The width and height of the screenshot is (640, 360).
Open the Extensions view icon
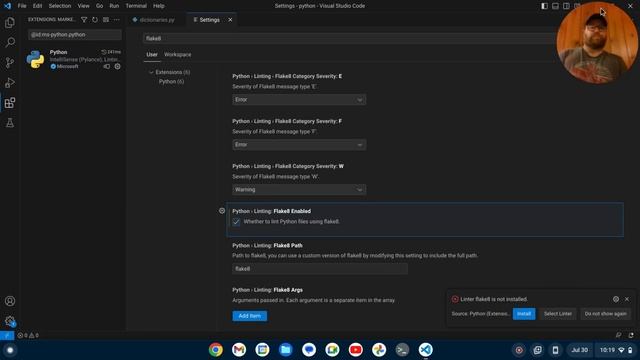coord(10,102)
